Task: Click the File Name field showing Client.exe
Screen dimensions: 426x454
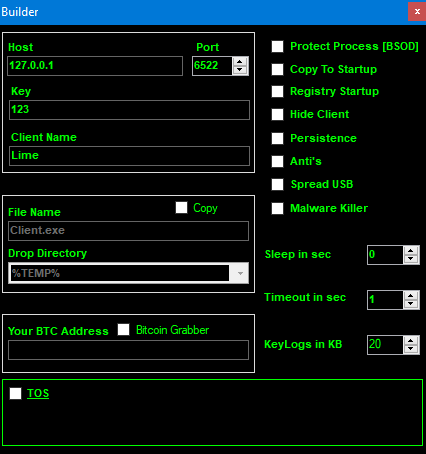Action: 128,231
